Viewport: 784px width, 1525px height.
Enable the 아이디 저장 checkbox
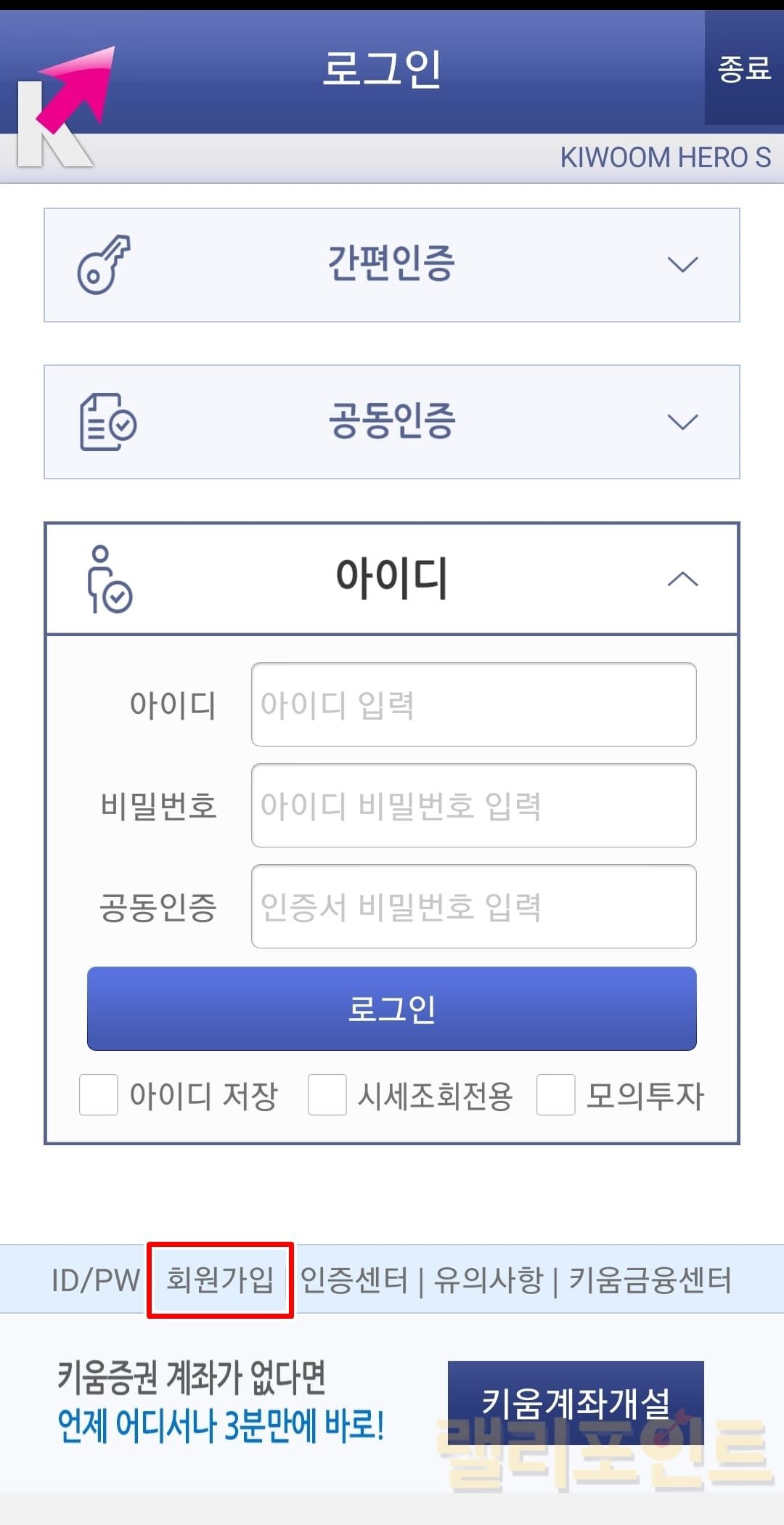click(x=99, y=1095)
